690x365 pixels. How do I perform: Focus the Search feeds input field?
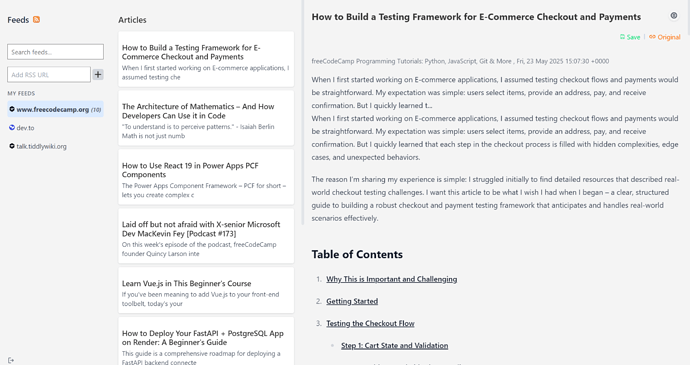(55, 52)
